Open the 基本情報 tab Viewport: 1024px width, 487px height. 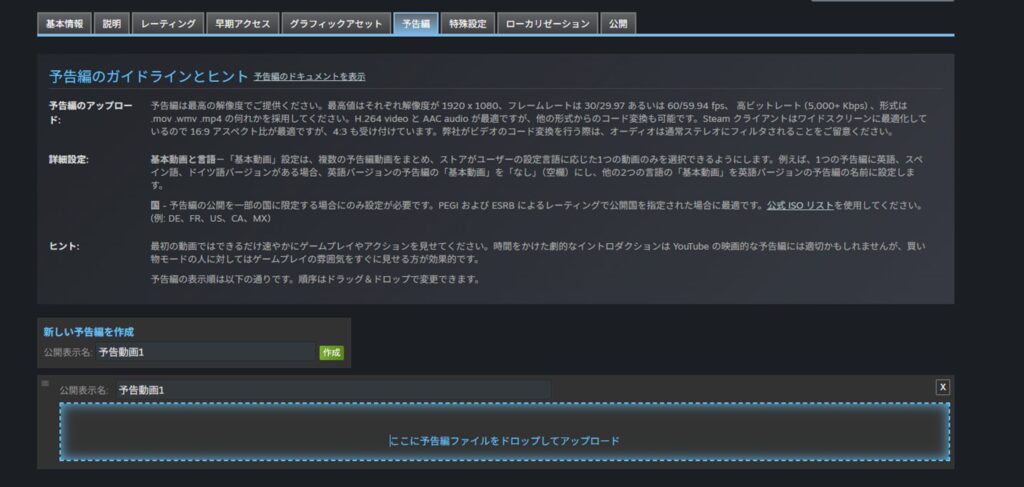point(65,24)
